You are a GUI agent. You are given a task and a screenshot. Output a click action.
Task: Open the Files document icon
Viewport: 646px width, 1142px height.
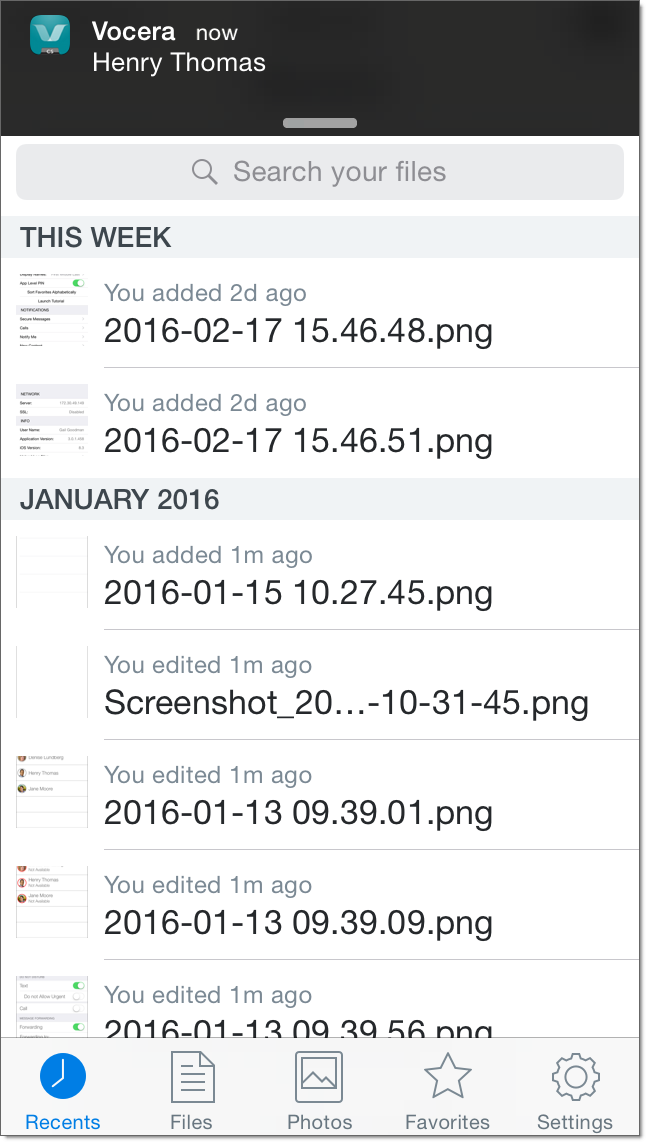coord(191,1077)
